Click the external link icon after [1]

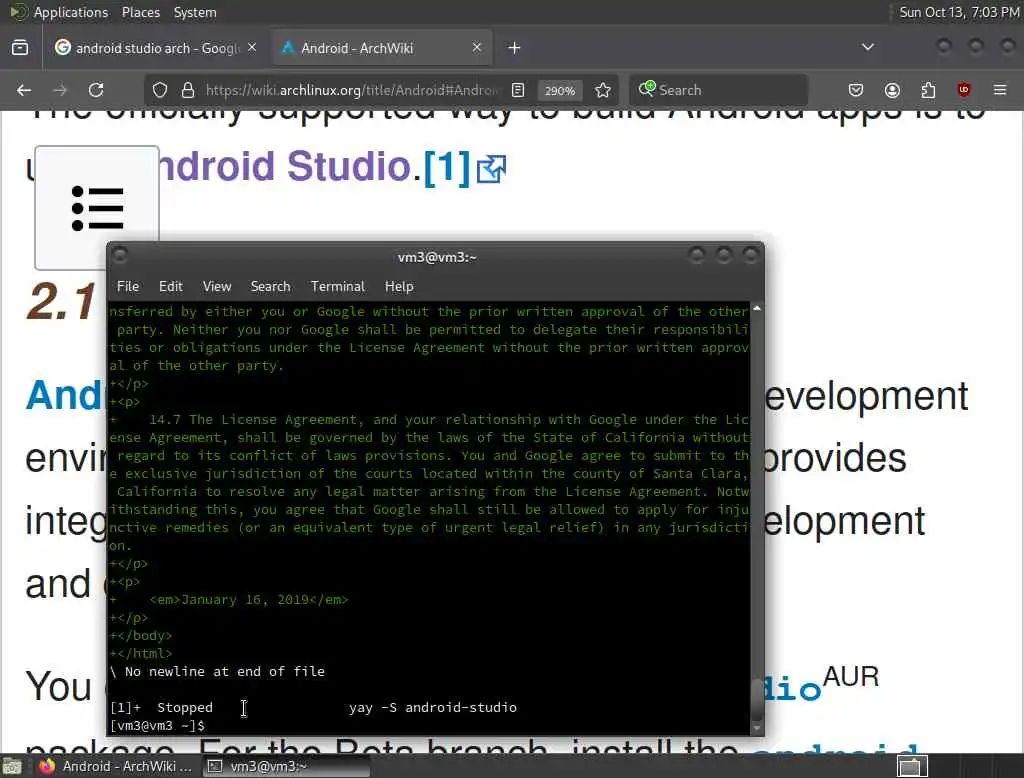tap(491, 169)
